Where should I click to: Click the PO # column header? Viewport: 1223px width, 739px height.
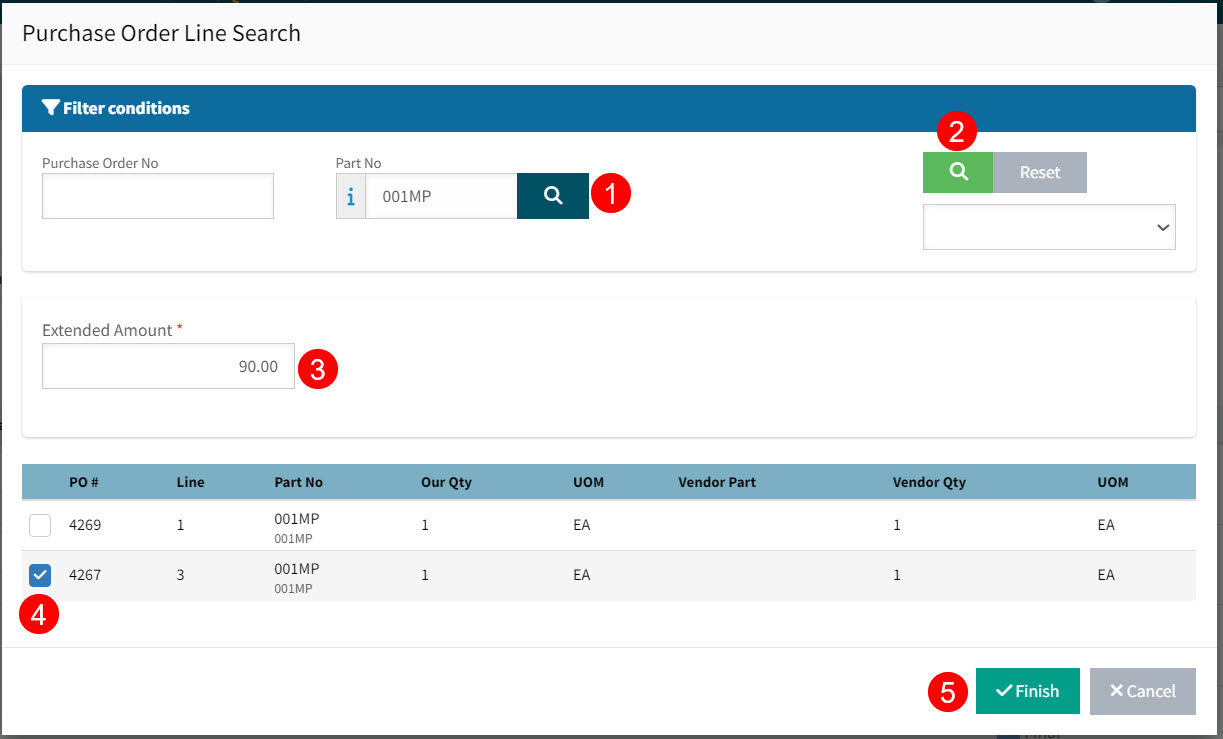click(83, 482)
